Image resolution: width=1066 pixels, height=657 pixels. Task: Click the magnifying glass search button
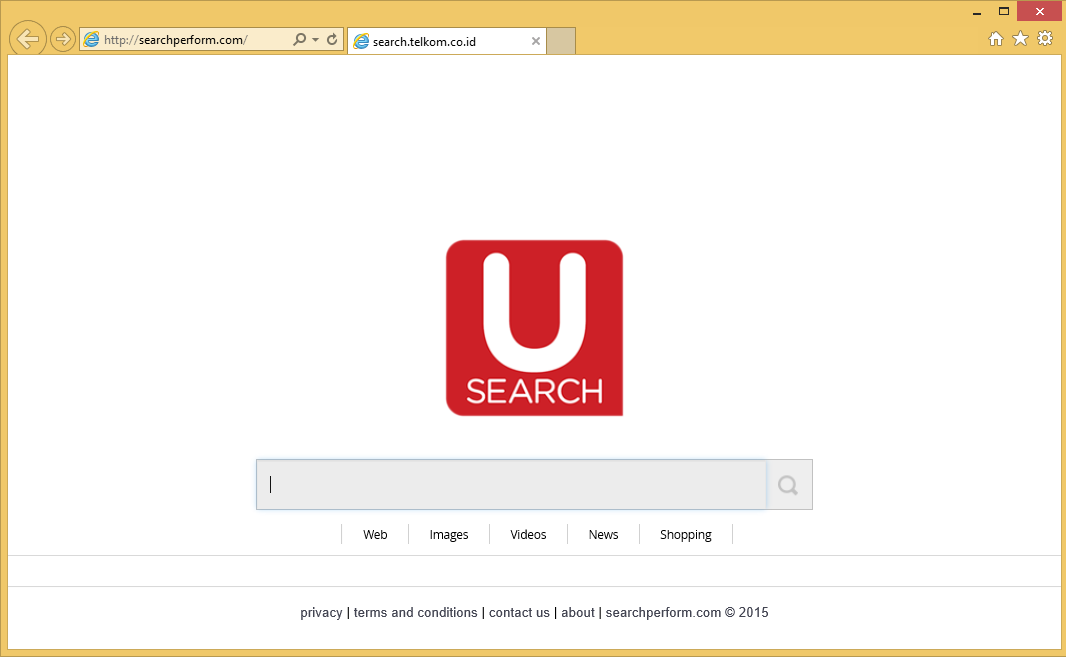click(787, 484)
